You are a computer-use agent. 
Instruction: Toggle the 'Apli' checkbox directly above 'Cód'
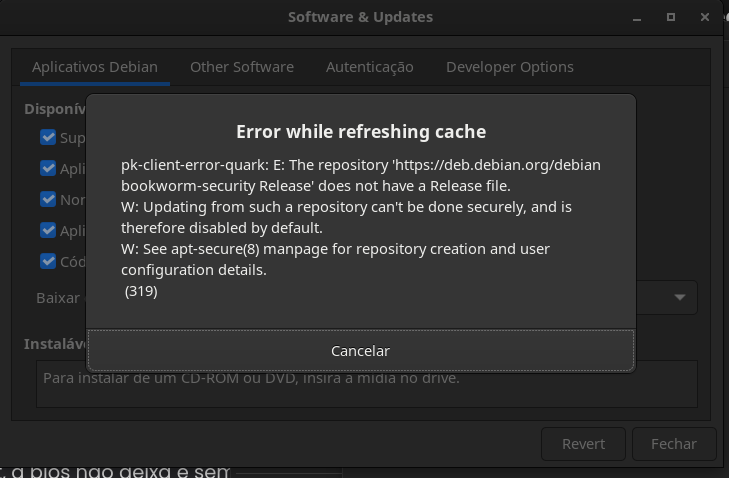coord(48,230)
